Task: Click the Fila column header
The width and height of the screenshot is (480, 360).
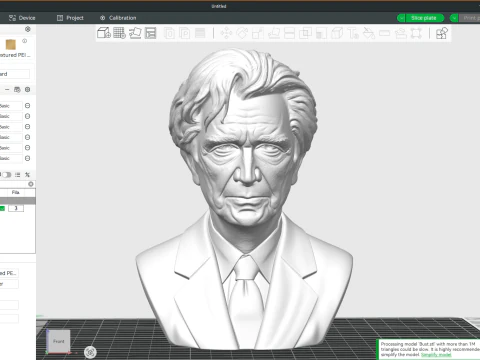Action: coord(16,192)
